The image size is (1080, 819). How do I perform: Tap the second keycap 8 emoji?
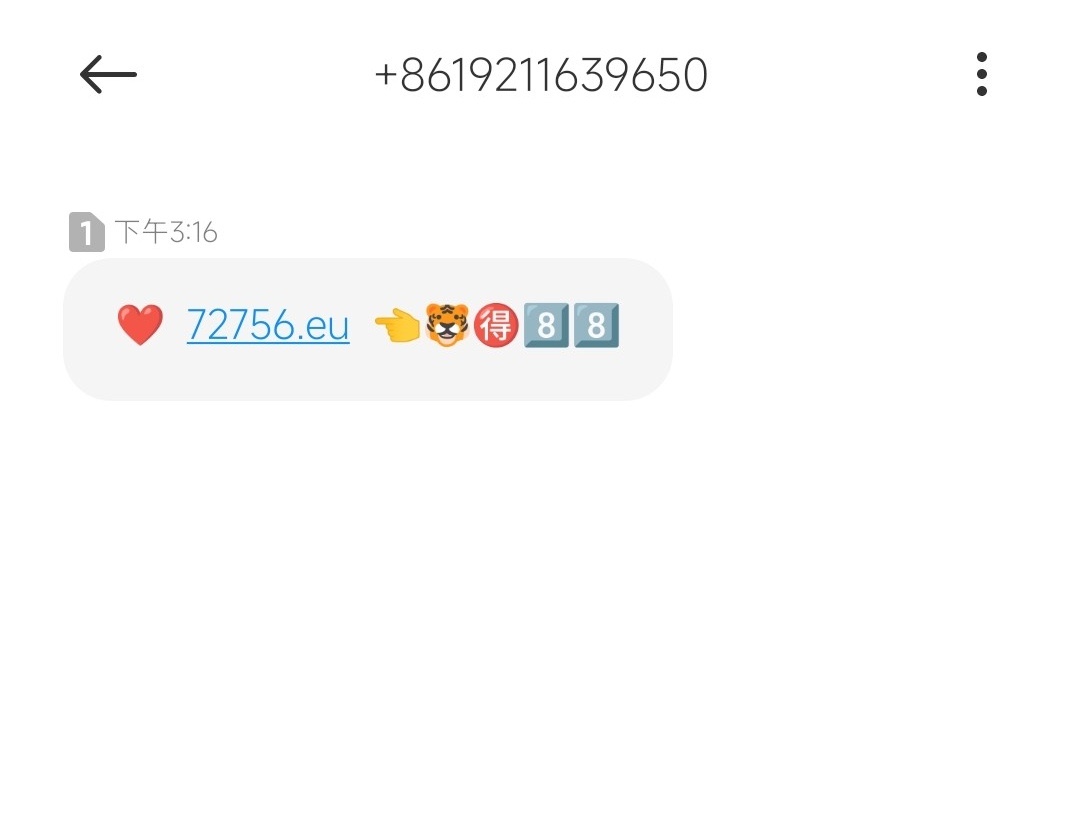click(x=596, y=325)
